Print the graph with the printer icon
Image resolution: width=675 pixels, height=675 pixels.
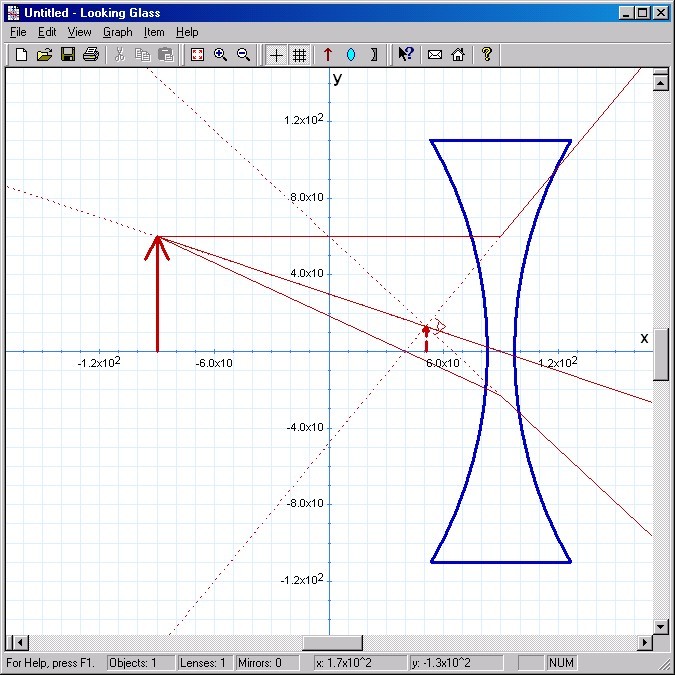pyautogui.click(x=91, y=55)
